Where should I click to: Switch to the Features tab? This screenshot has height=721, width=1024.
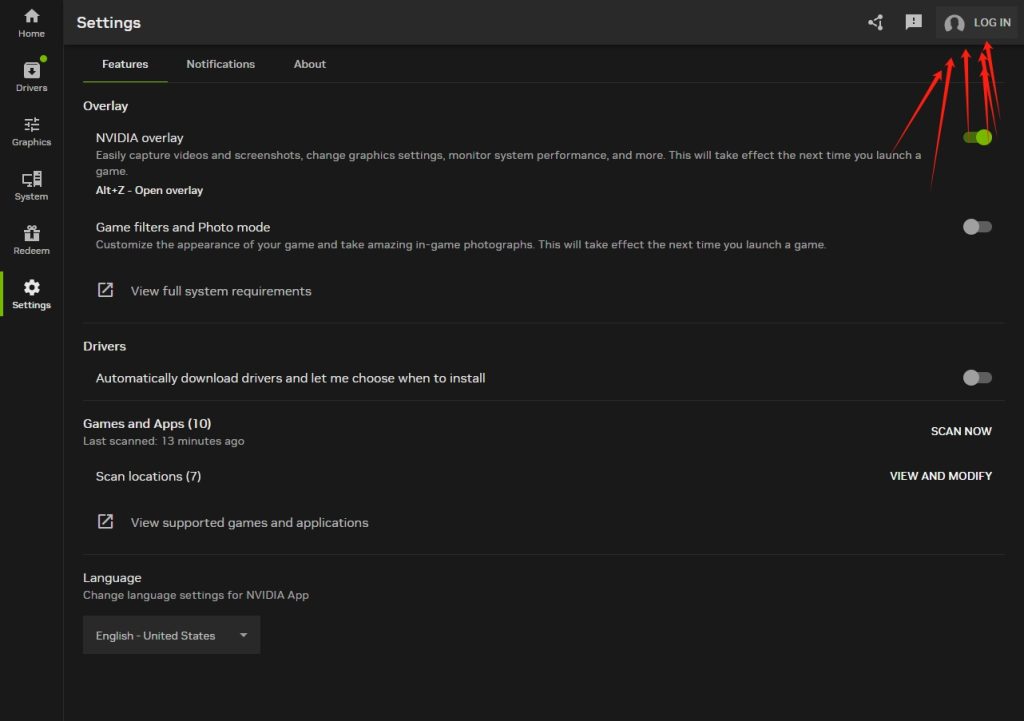pos(125,64)
